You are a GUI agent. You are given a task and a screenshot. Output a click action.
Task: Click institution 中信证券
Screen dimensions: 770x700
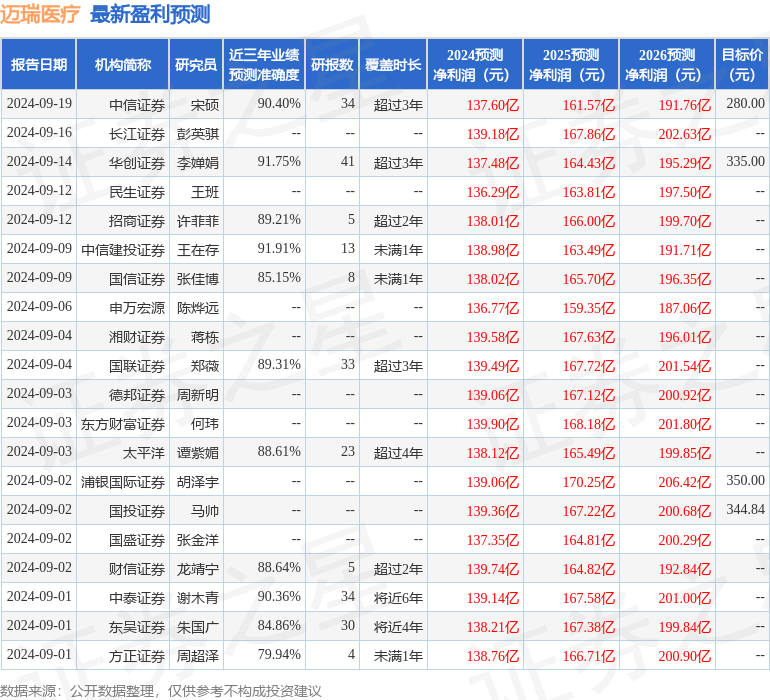pos(137,105)
